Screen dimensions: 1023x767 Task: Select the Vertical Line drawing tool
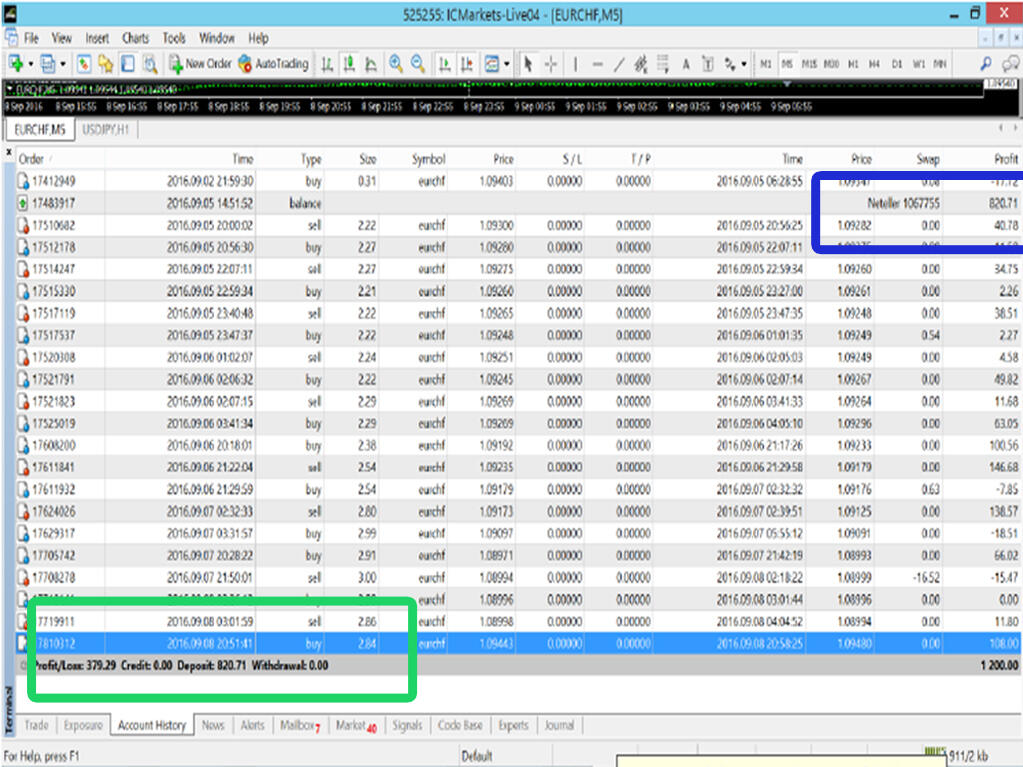pyautogui.click(x=575, y=64)
